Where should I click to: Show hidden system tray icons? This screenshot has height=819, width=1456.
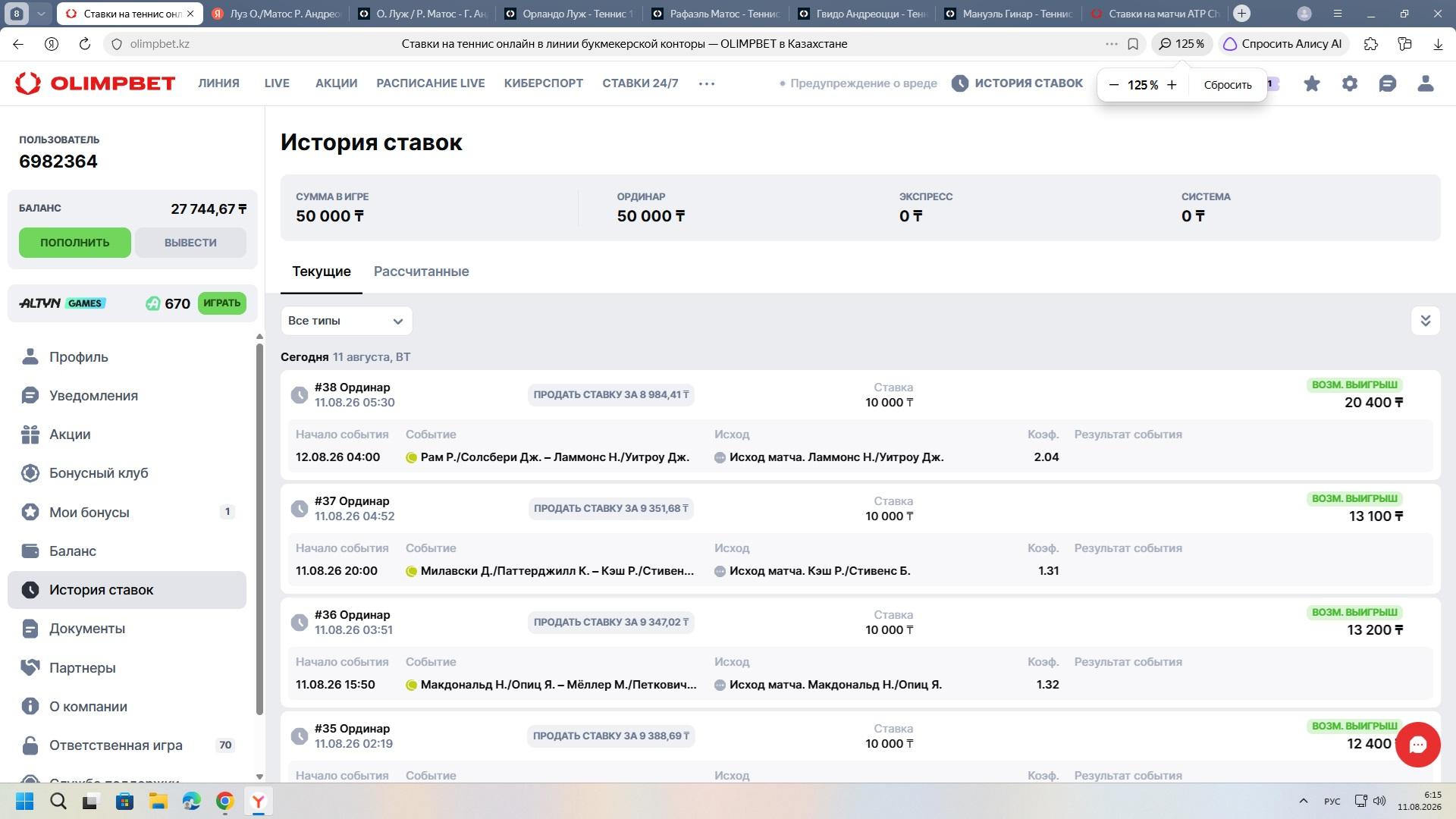(x=1304, y=802)
